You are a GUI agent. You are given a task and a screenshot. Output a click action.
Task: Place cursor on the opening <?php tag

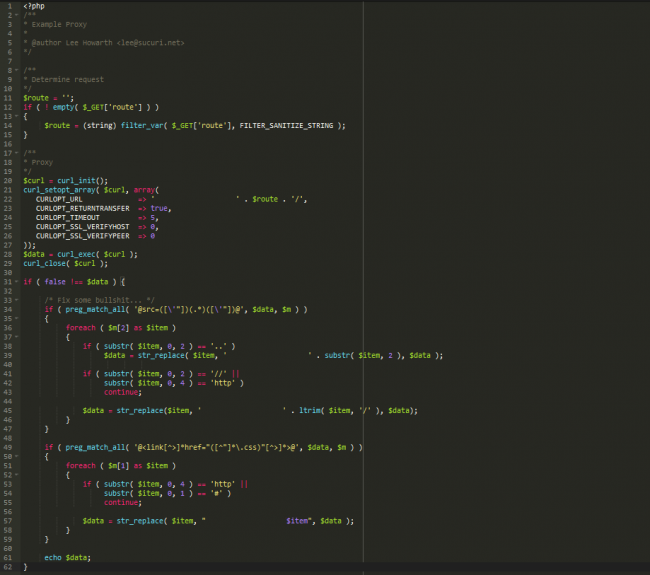pos(33,6)
